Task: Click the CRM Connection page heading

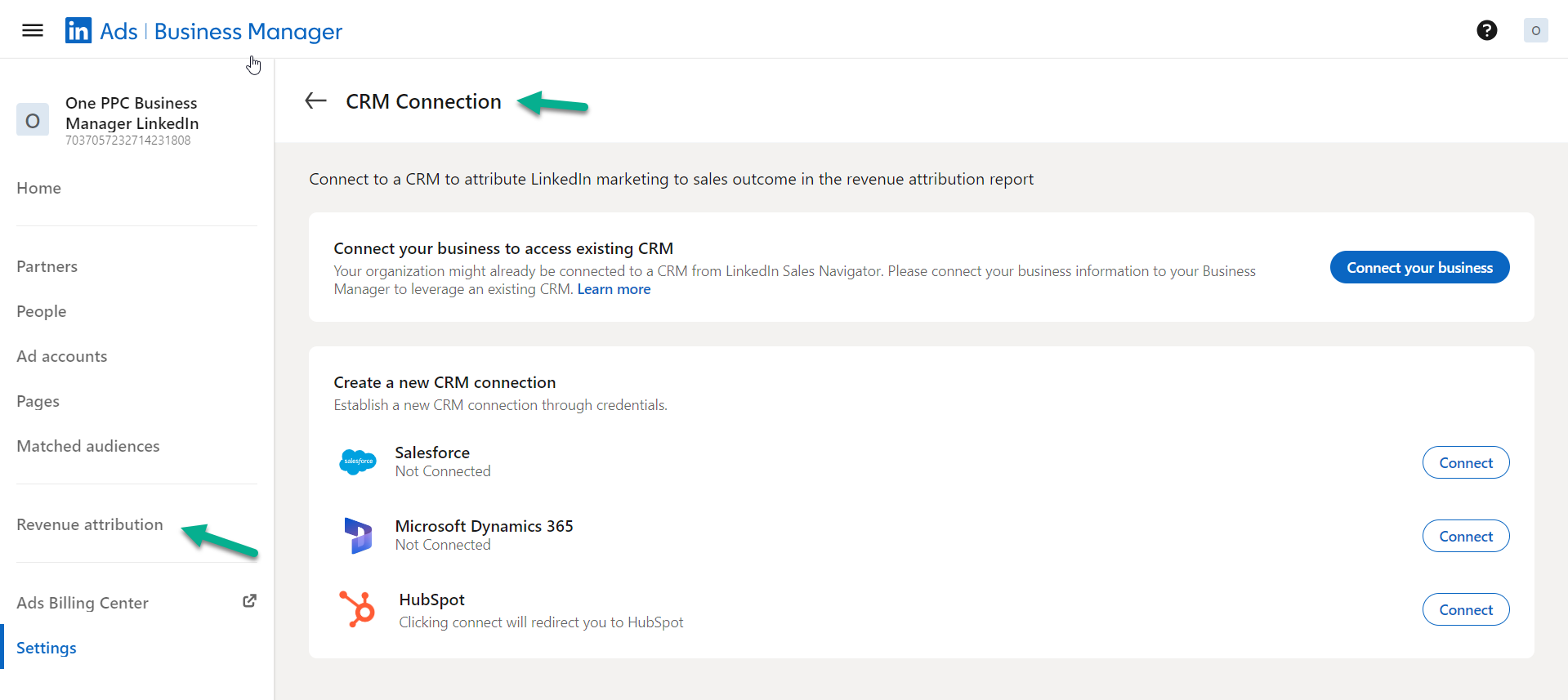Action: 423,101
